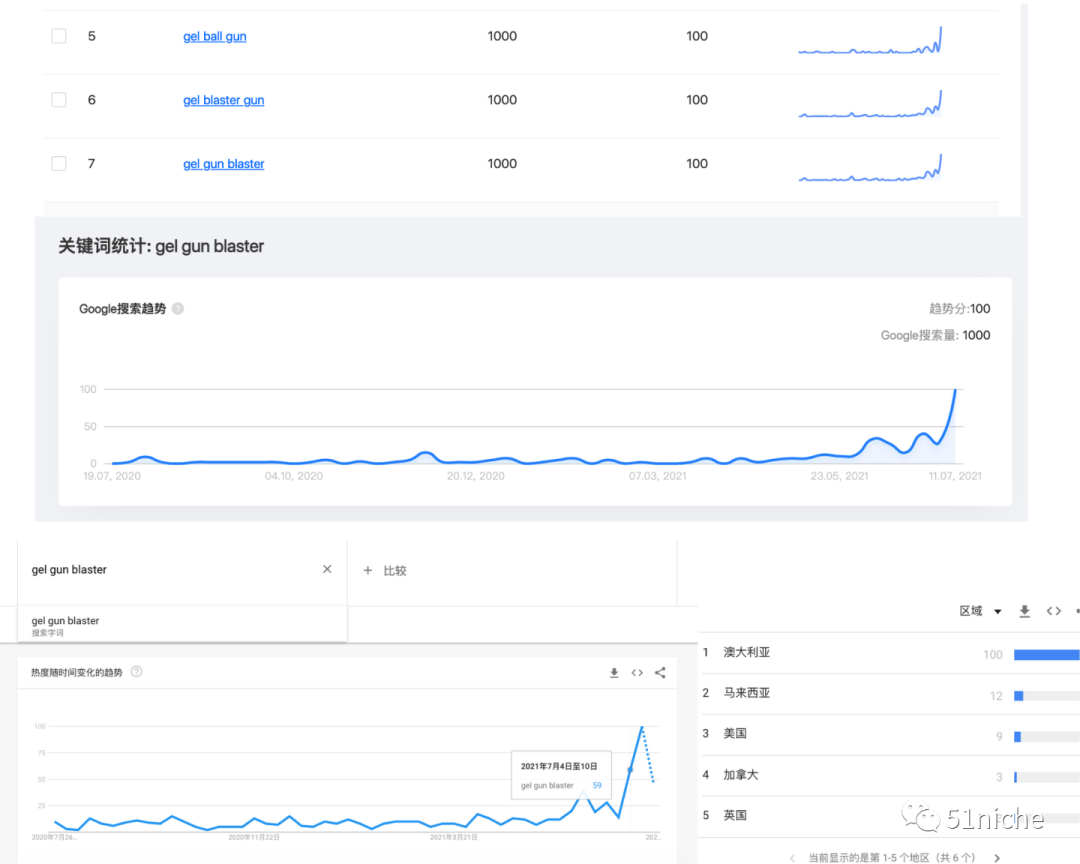
Task: Click the 澳大利亚 value 100 bar
Action: (1046, 655)
